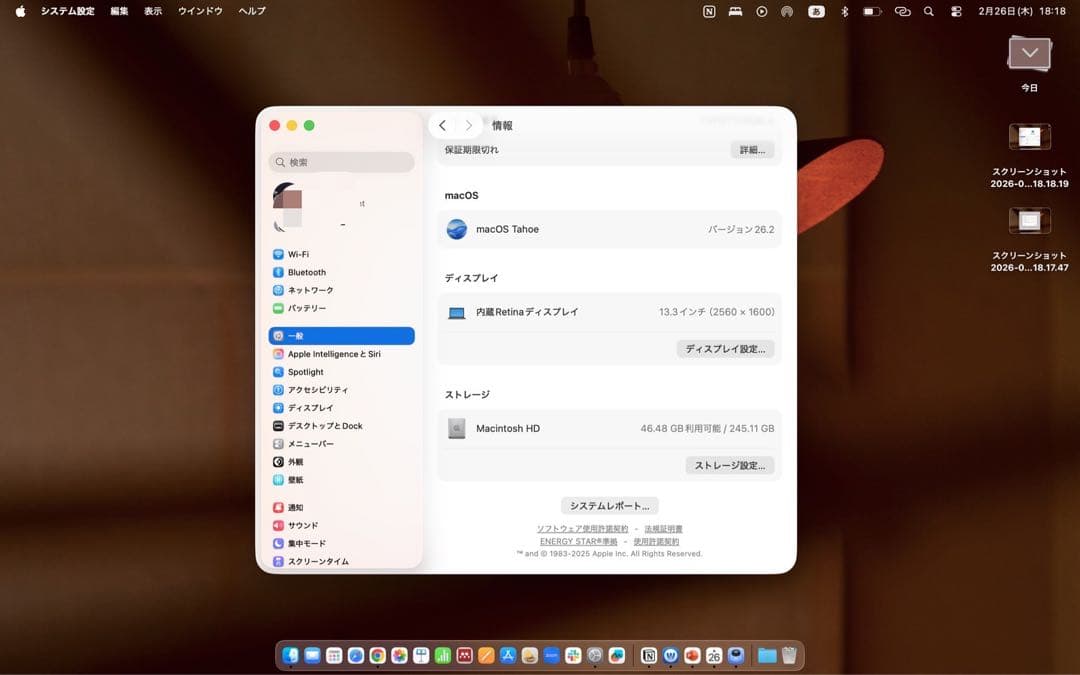Open Wi-Fi settings in sidebar
Viewport: 1080px width, 675px height.
tap(341, 254)
